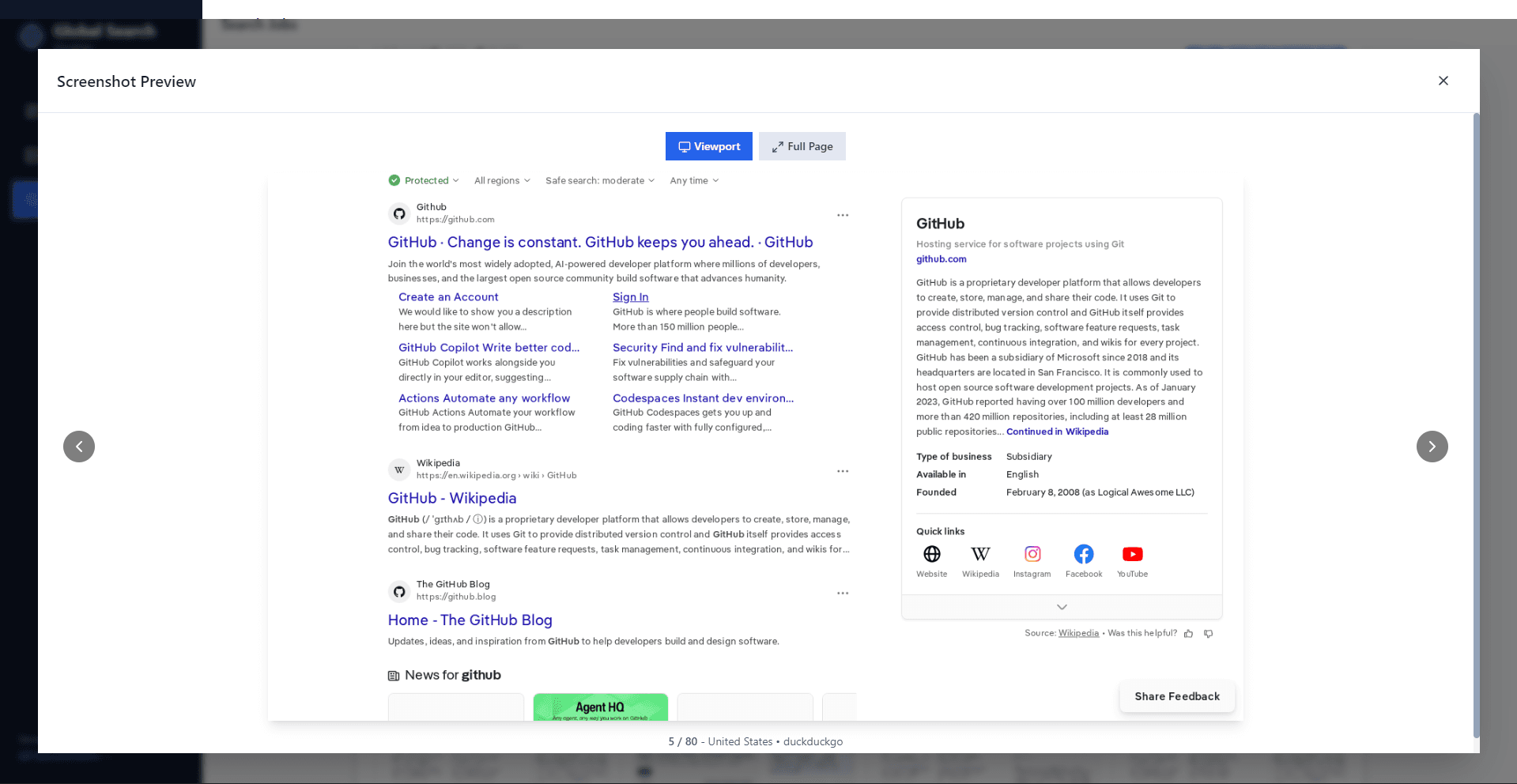The width and height of the screenshot is (1517, 784).
Task: Open the 'All regions' dropdown
Action: (x=502, y=180)
